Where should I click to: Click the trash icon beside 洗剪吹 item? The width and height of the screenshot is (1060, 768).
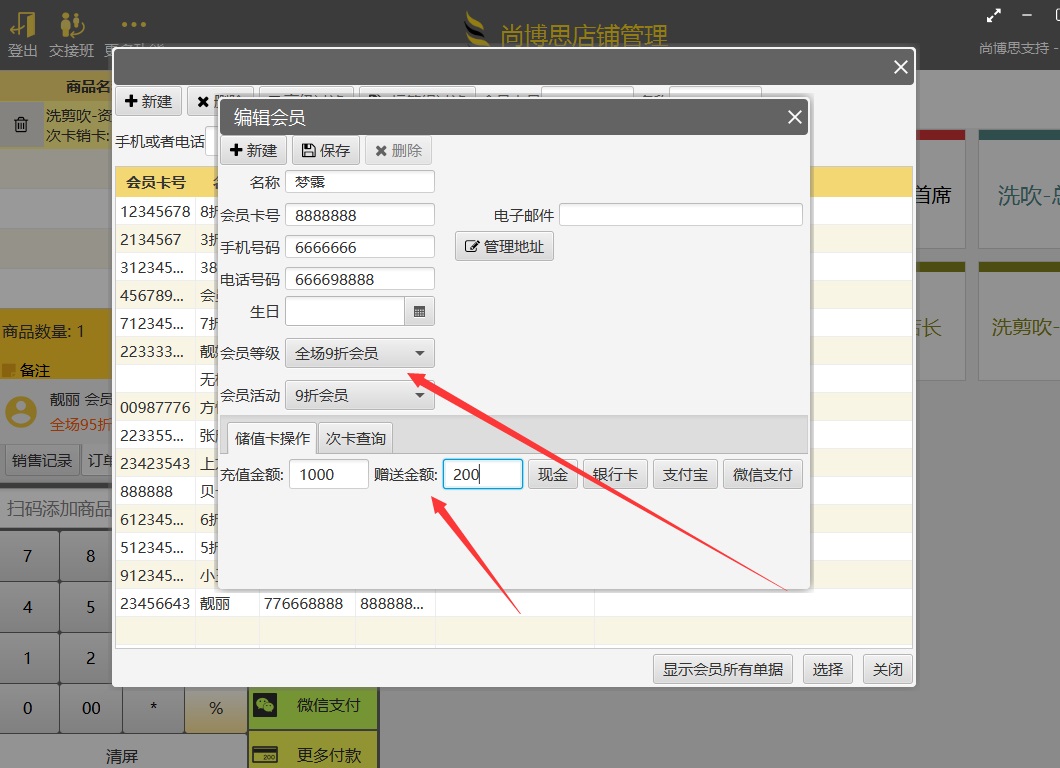21,125
